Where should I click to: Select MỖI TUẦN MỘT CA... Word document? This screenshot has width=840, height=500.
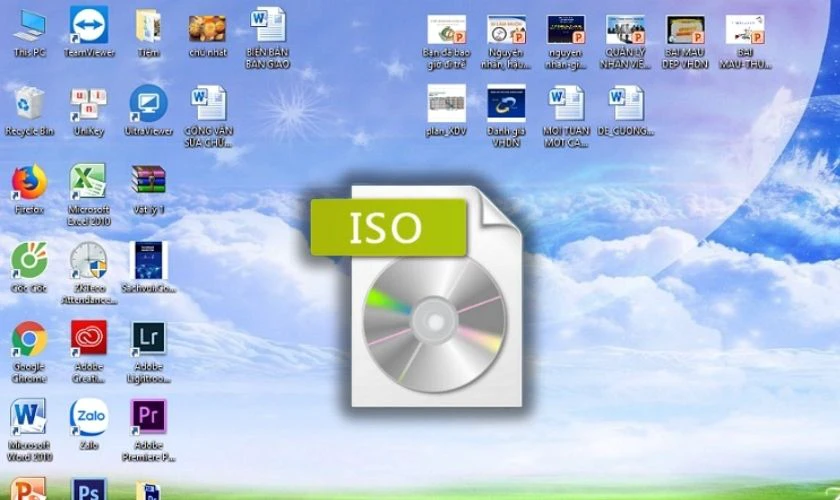566,103
